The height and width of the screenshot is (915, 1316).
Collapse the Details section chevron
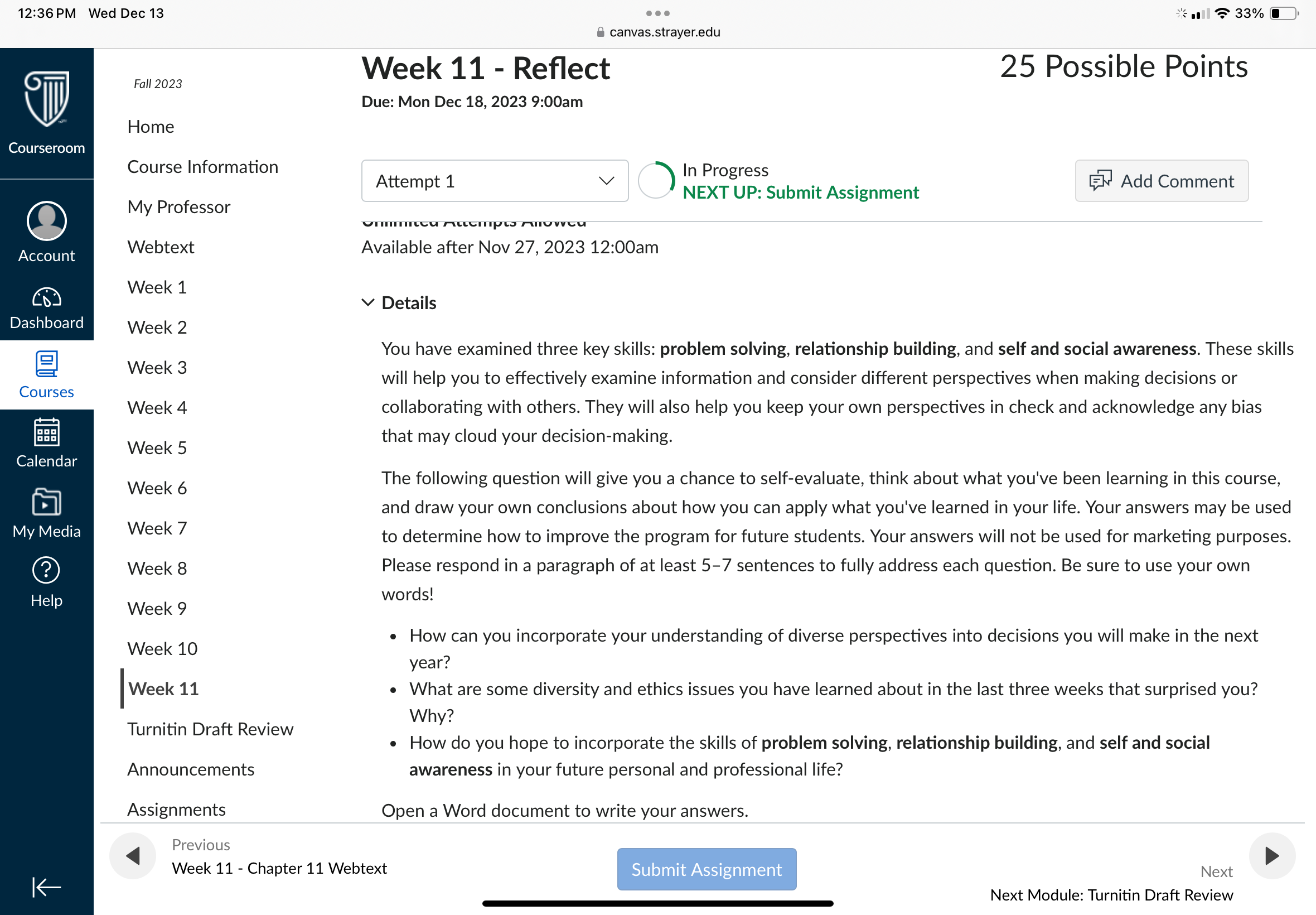368,302
